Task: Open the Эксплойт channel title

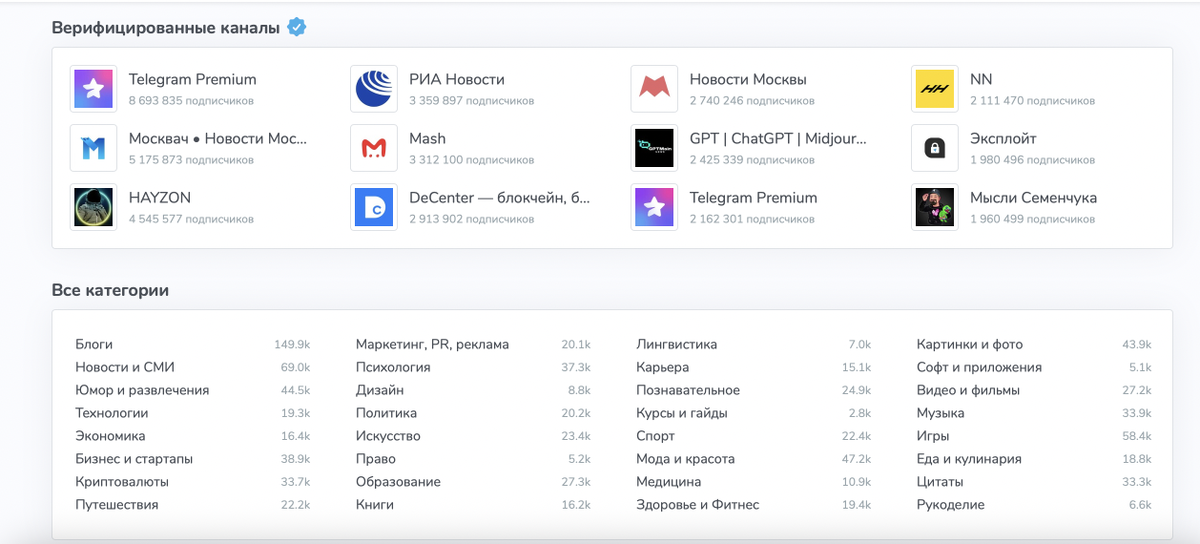Action: (1003, 138)
